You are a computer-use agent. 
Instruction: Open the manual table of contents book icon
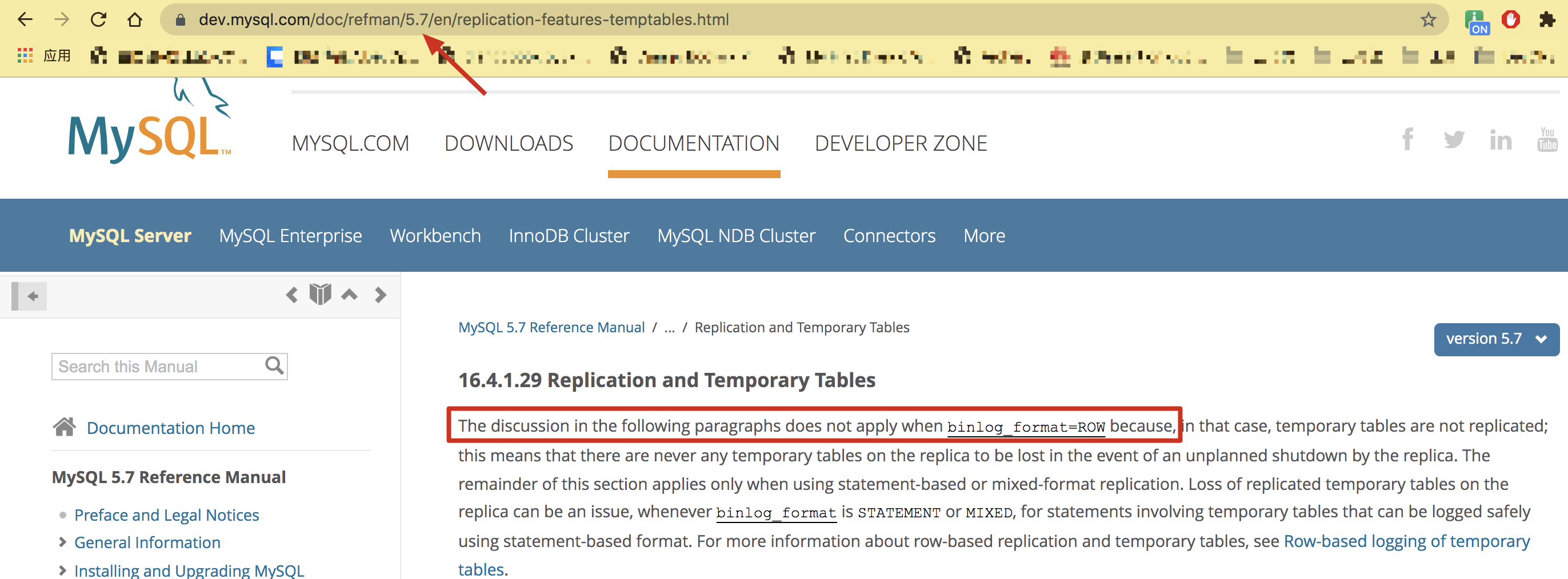pos(320,295)
